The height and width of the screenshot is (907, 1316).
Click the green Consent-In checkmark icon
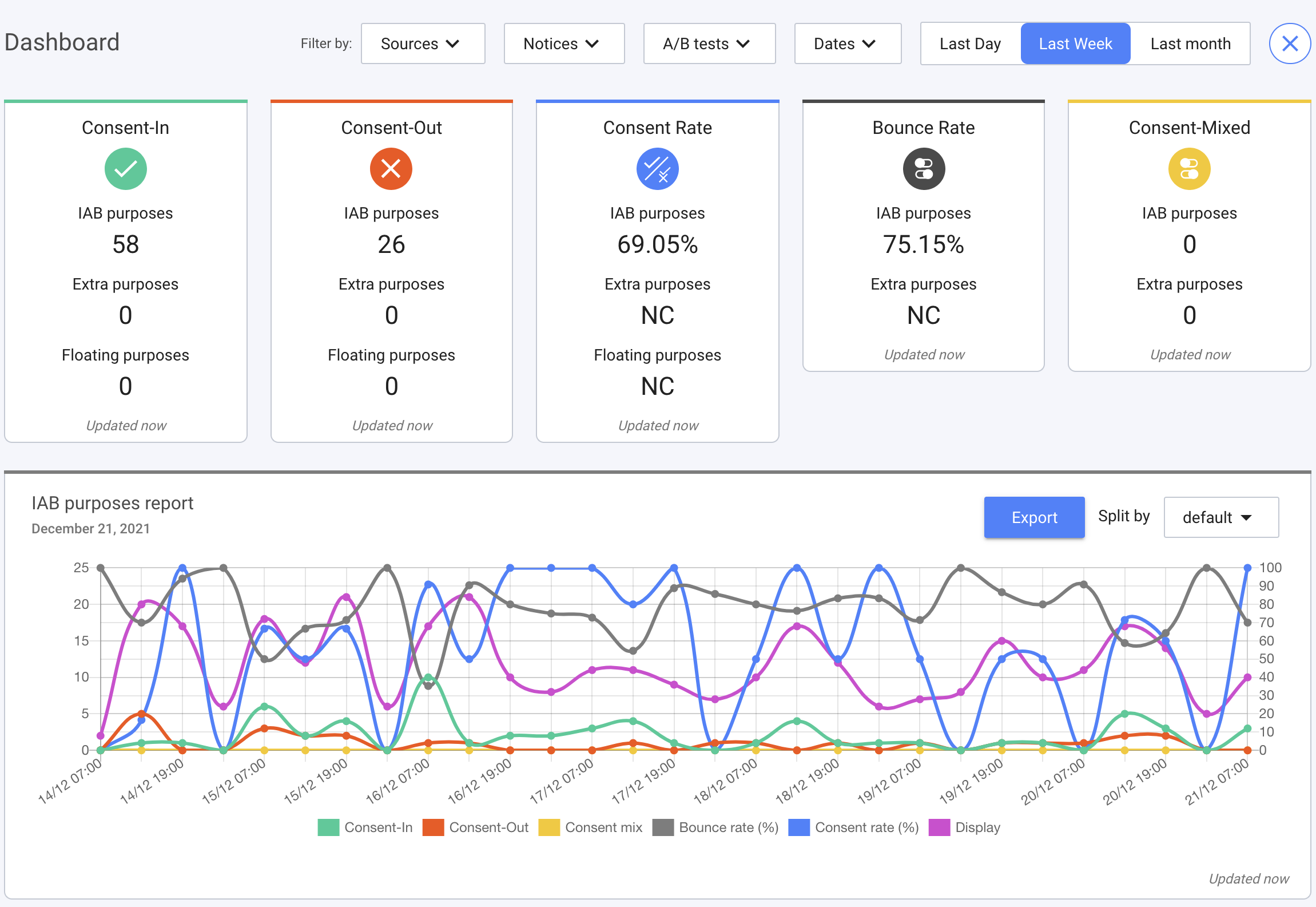(125, 169)
